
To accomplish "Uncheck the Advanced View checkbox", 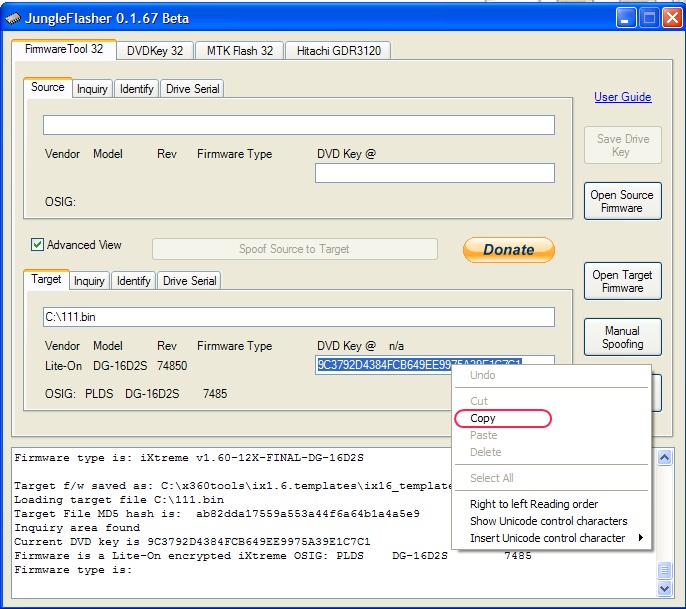I will (37, 245).
